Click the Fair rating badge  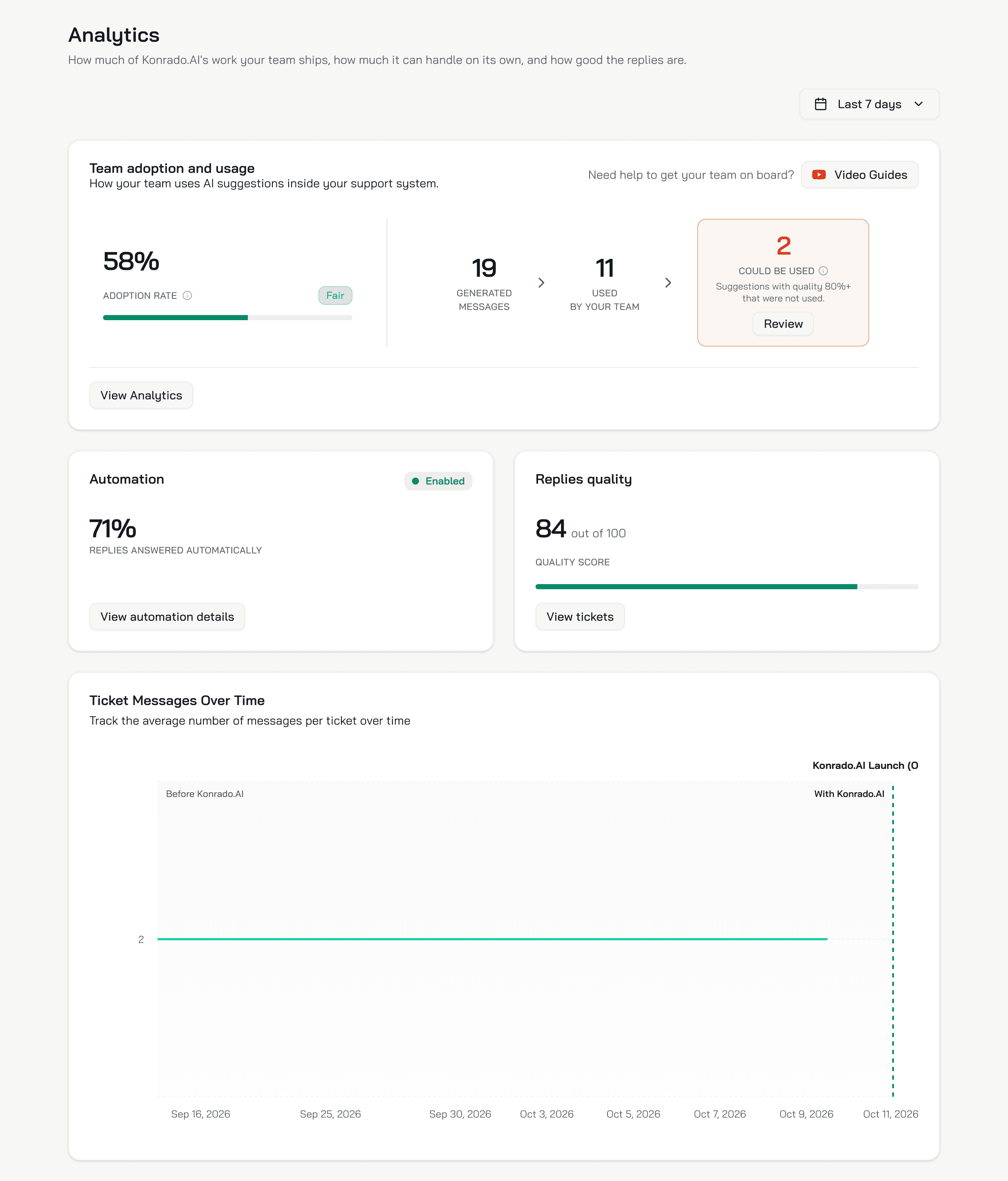335,295
